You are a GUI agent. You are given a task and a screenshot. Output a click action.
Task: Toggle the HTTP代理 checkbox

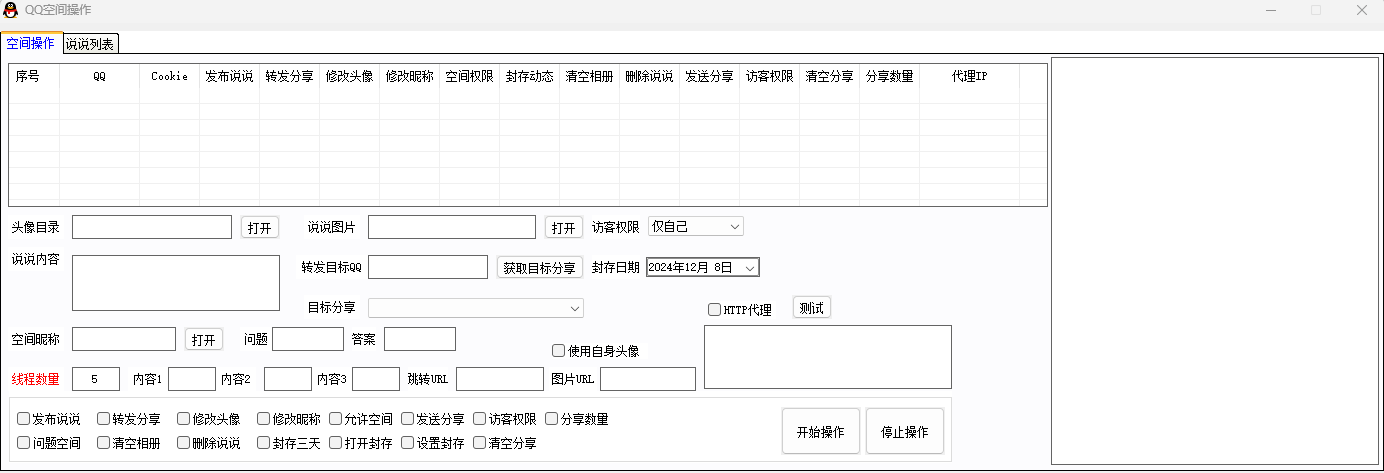[714, 310]
